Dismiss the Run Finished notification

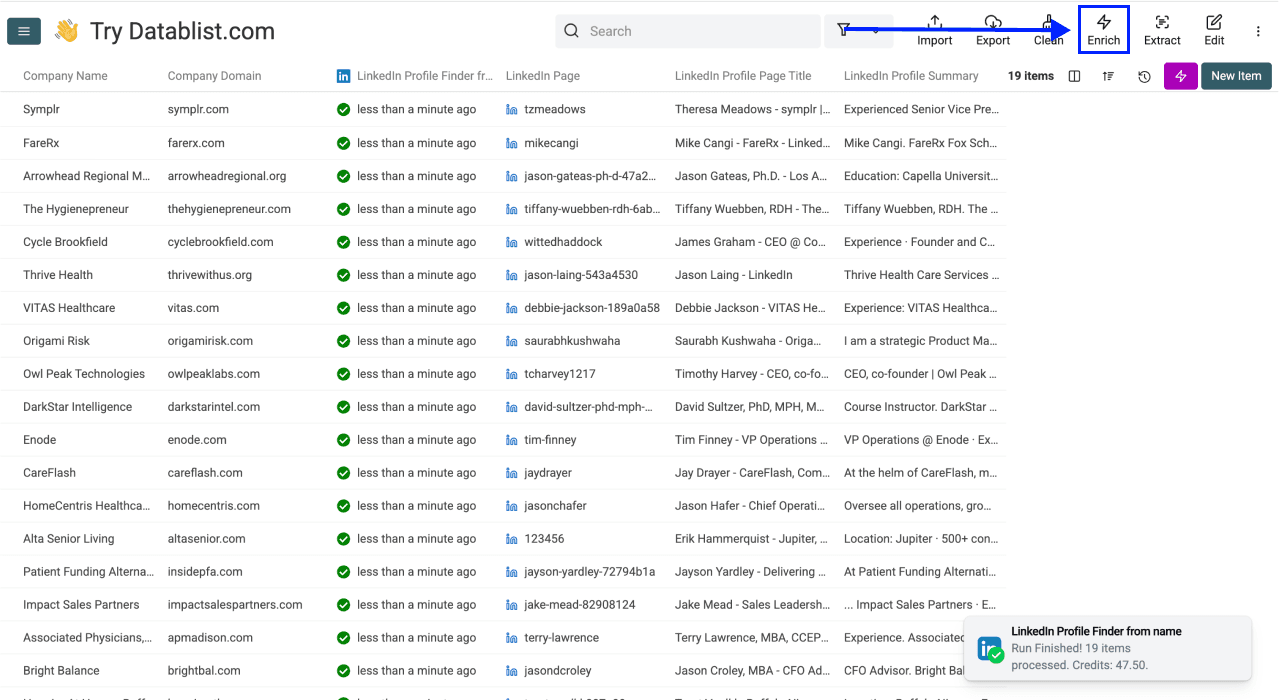click(x=1106, y=648)
